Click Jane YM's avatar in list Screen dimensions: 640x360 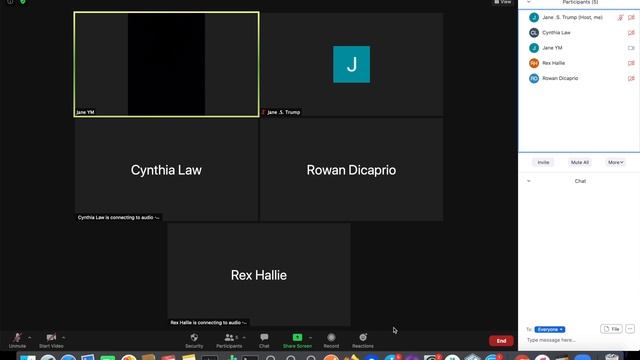click(534, 48)
